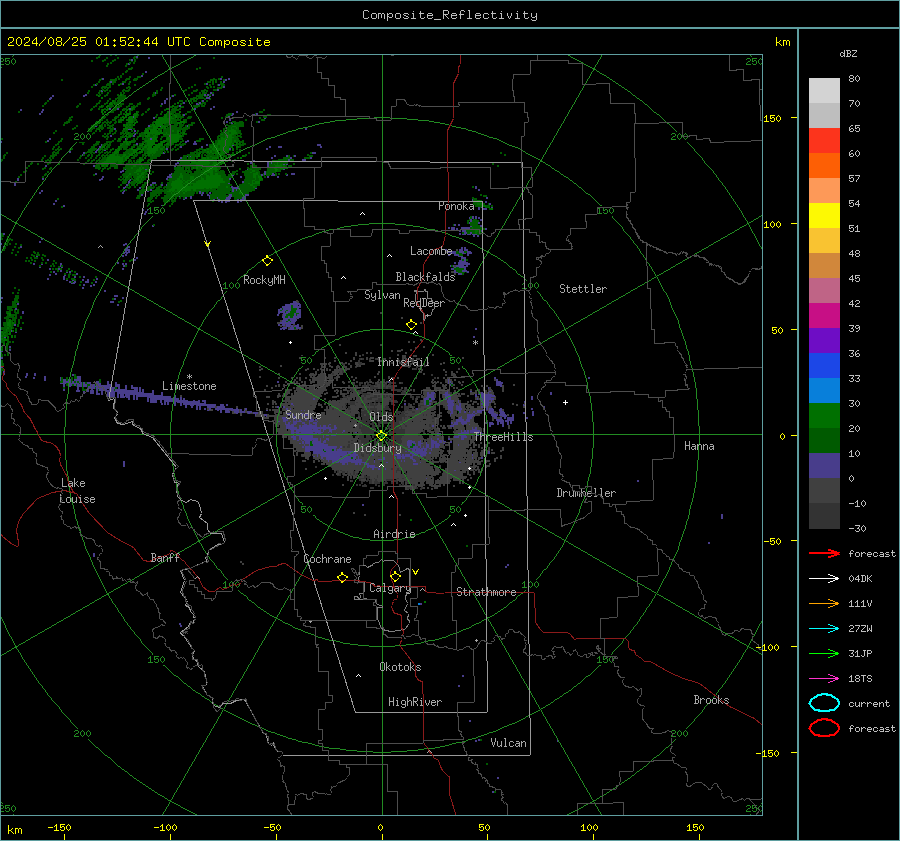Click the Vulcan town label

pos(509,743)
